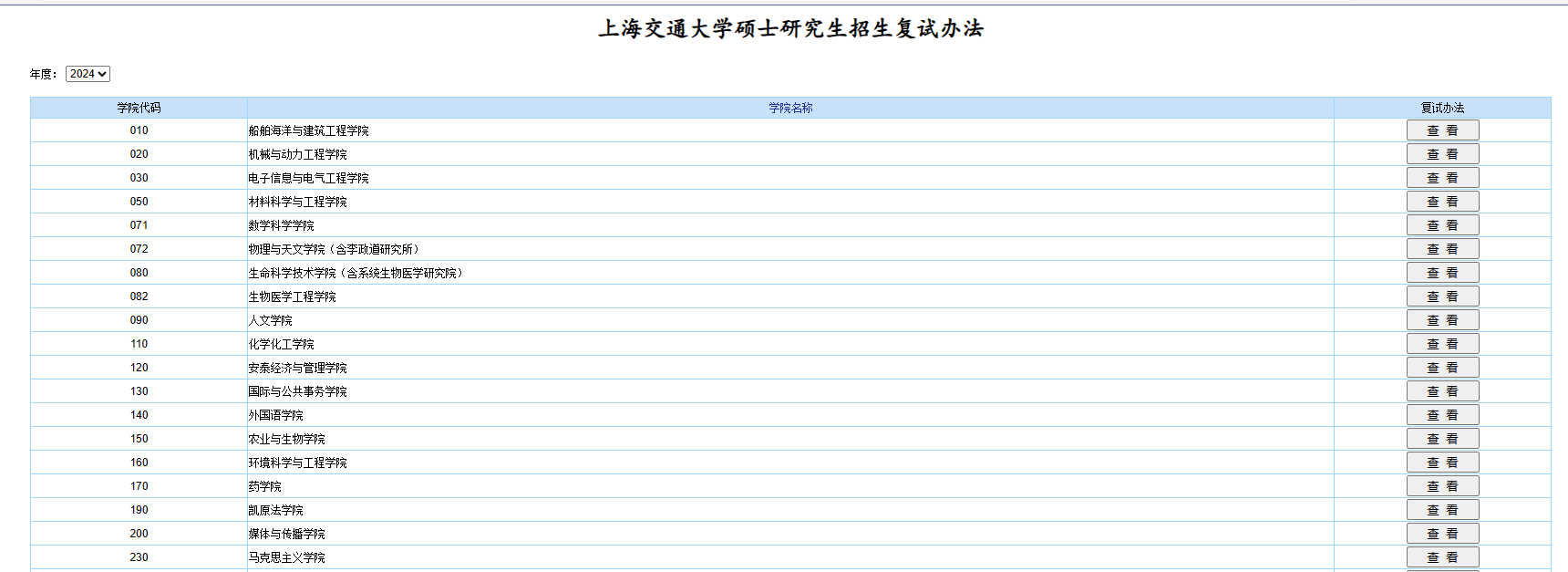Image resolution: width=1568 pixels, height=572 pixels.
Task: Click the 学院名称 column header link
Action: click(790, 108)
